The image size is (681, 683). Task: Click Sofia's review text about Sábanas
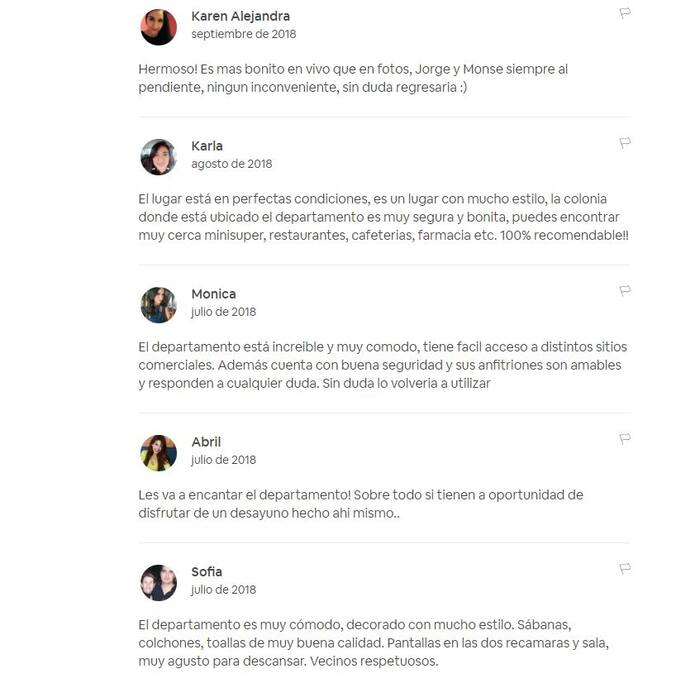[x=373, y=643]
